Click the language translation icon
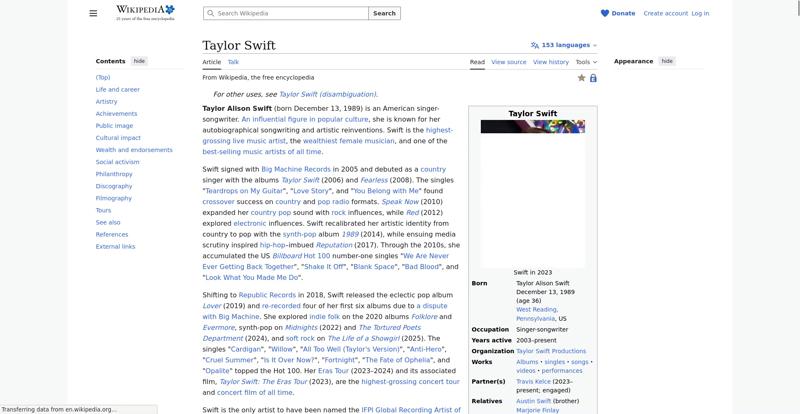The image size is (800, 414). coord(535,45)
